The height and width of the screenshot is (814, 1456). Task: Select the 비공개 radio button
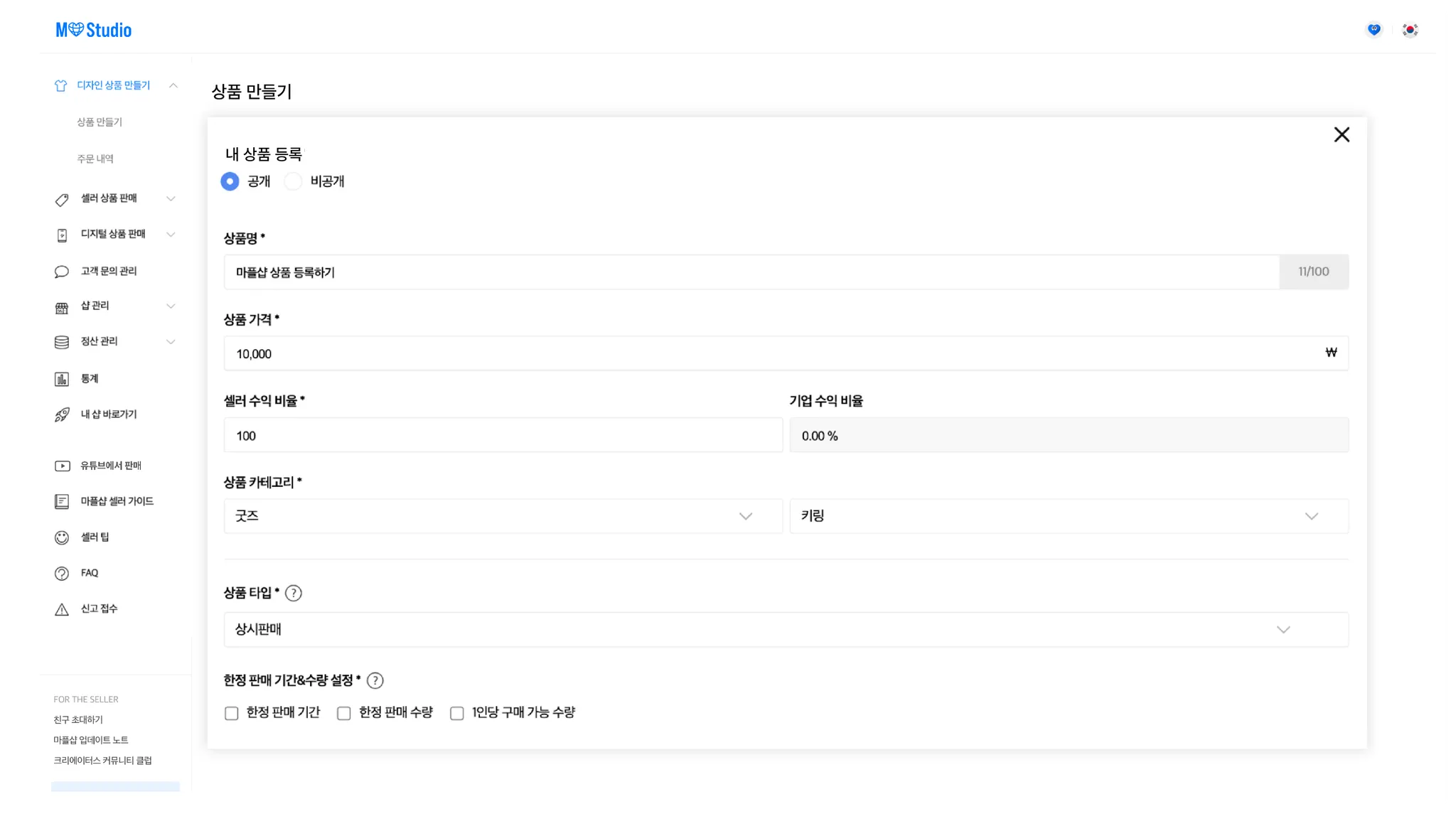pos(293,181)
